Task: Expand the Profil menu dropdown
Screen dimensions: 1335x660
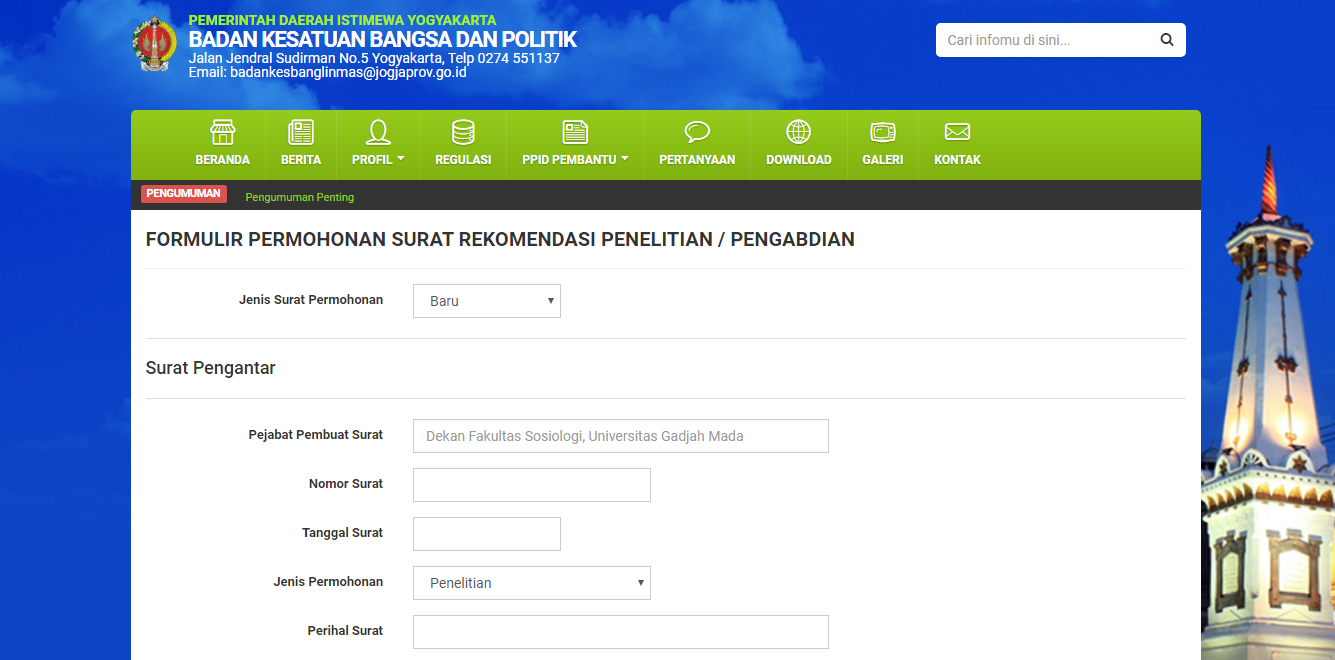Action: [378, 159]
